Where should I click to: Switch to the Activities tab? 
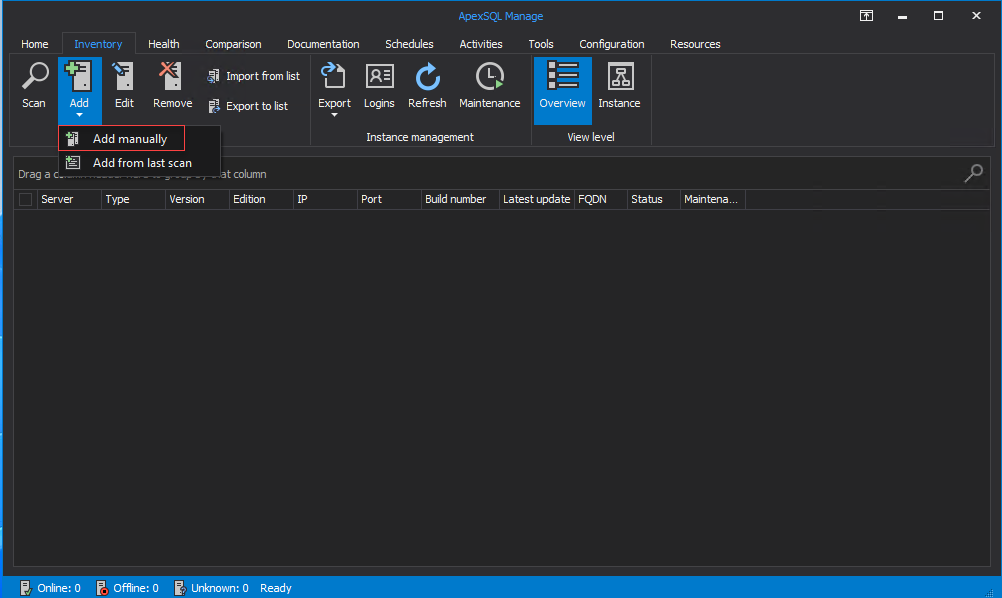(481, 44)
